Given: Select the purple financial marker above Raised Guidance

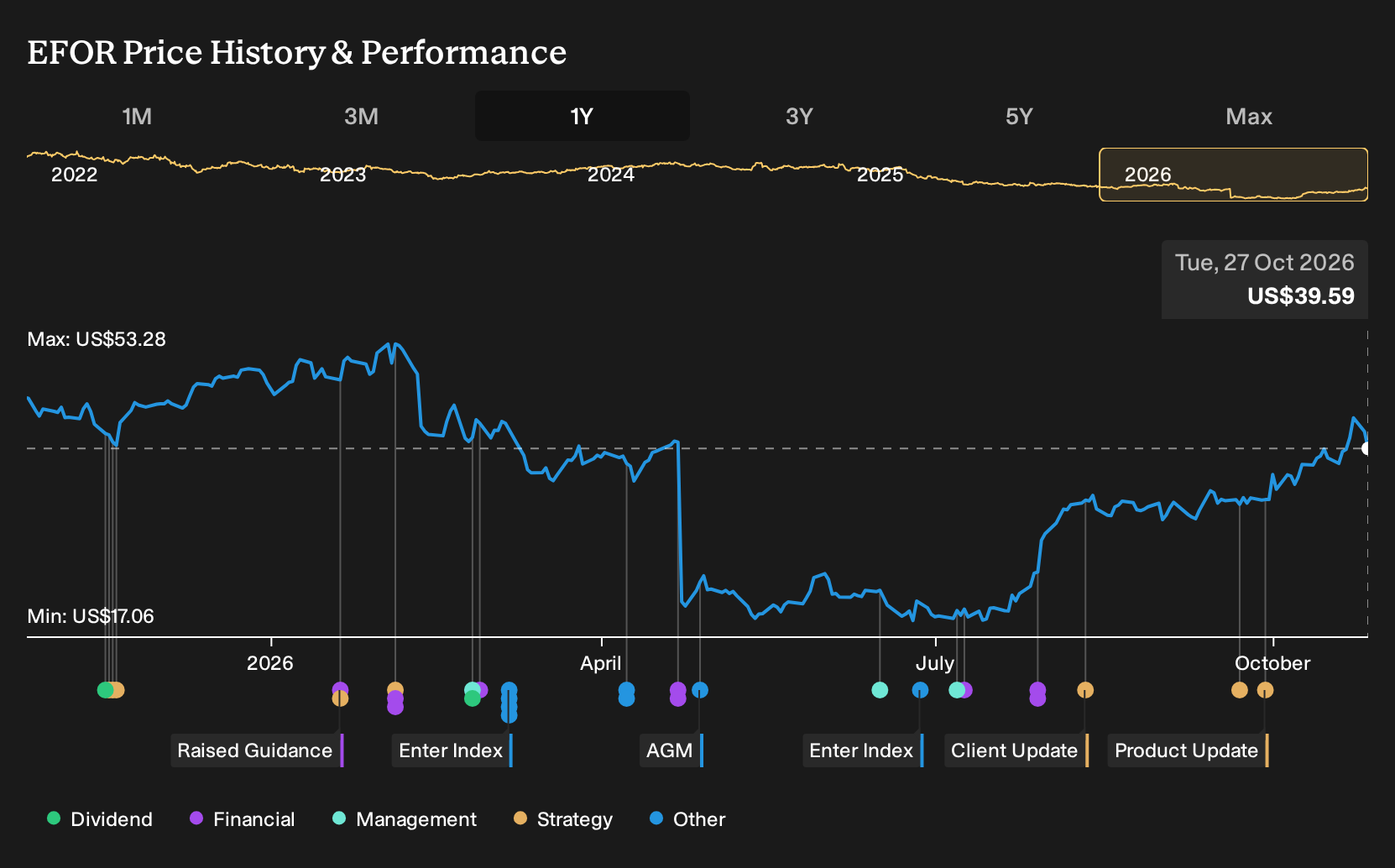Looking at the screenshot, I should click(340, 689).
